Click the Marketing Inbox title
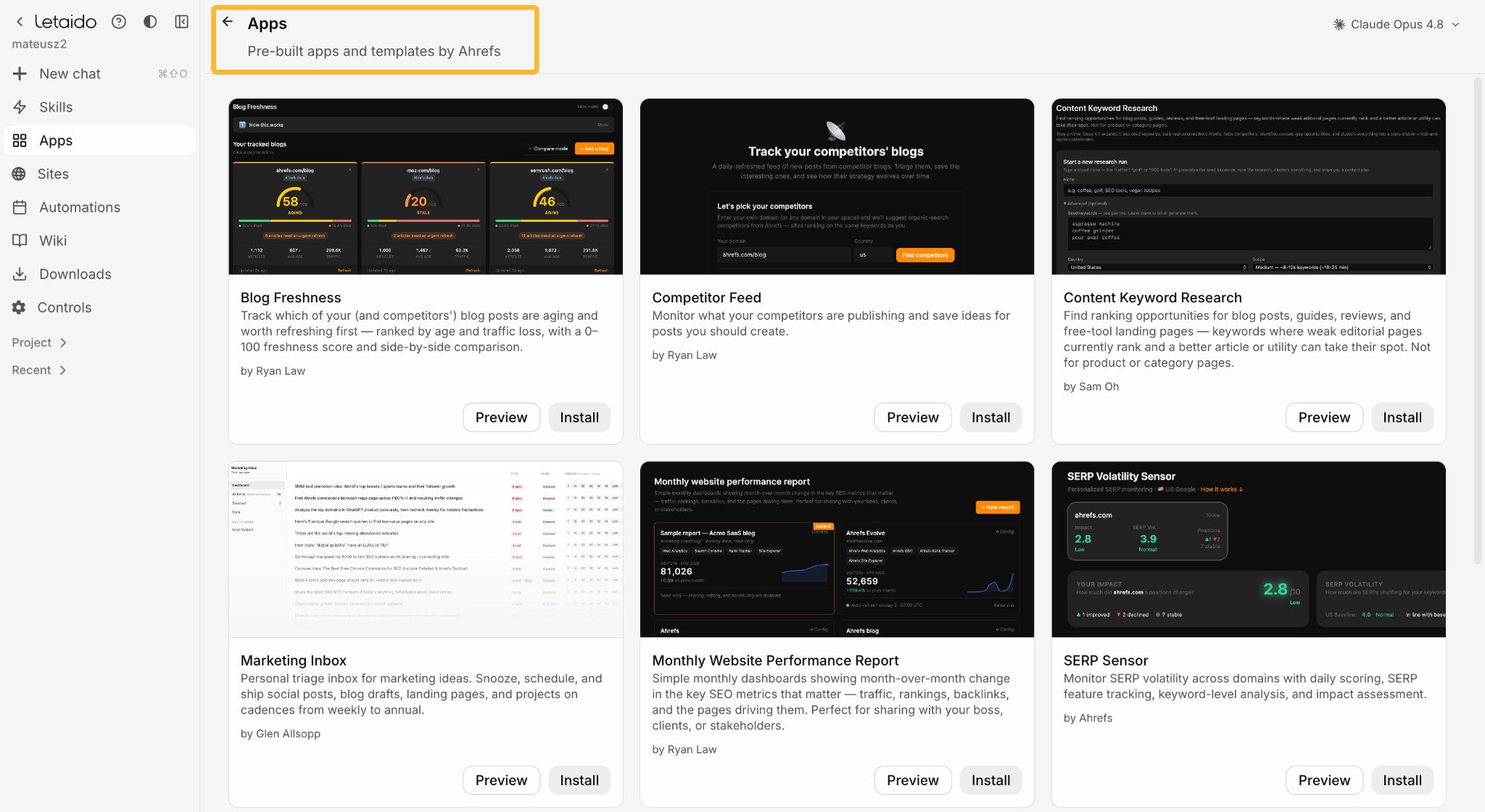This screenshot has width=1485, height=812. tap(293, 660)
